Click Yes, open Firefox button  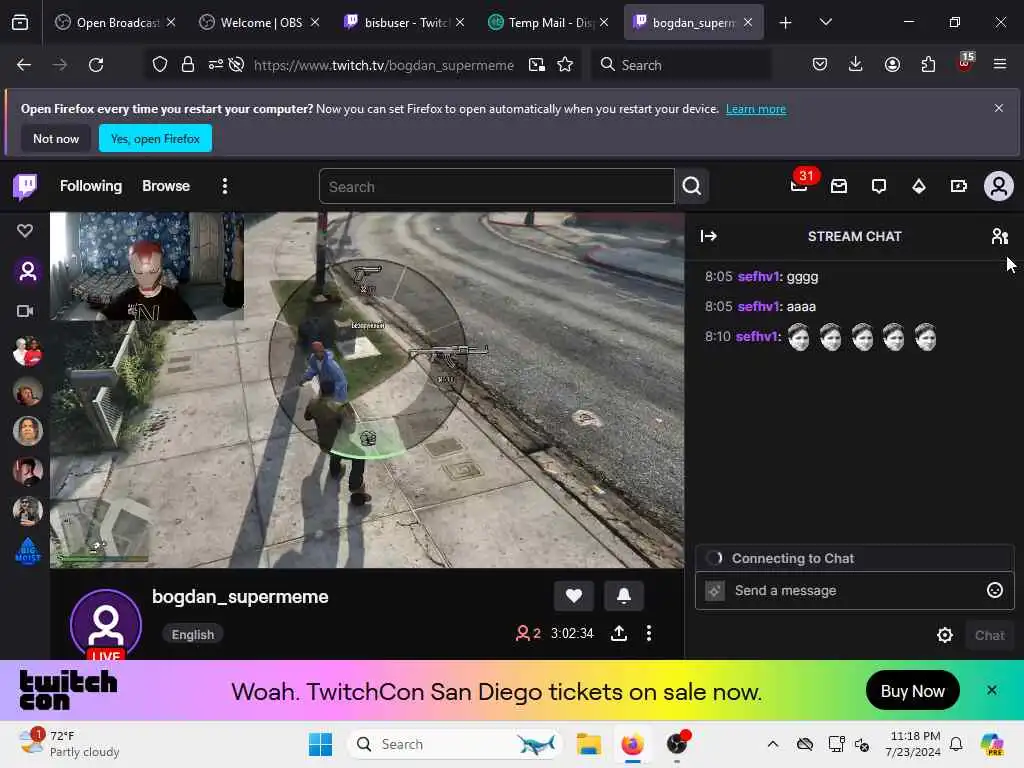pyautogui.click(x=155, y=138)
